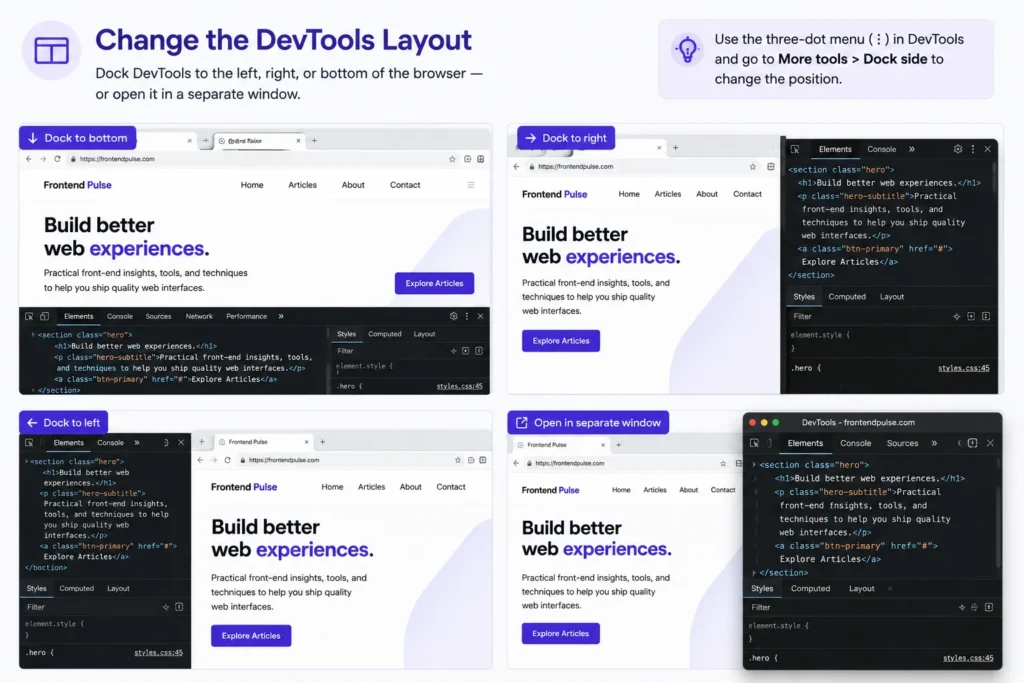Open three-dot menu in right-docked DevTools
The height and width of the screenshot is (683, 1024).
point(973,149)
